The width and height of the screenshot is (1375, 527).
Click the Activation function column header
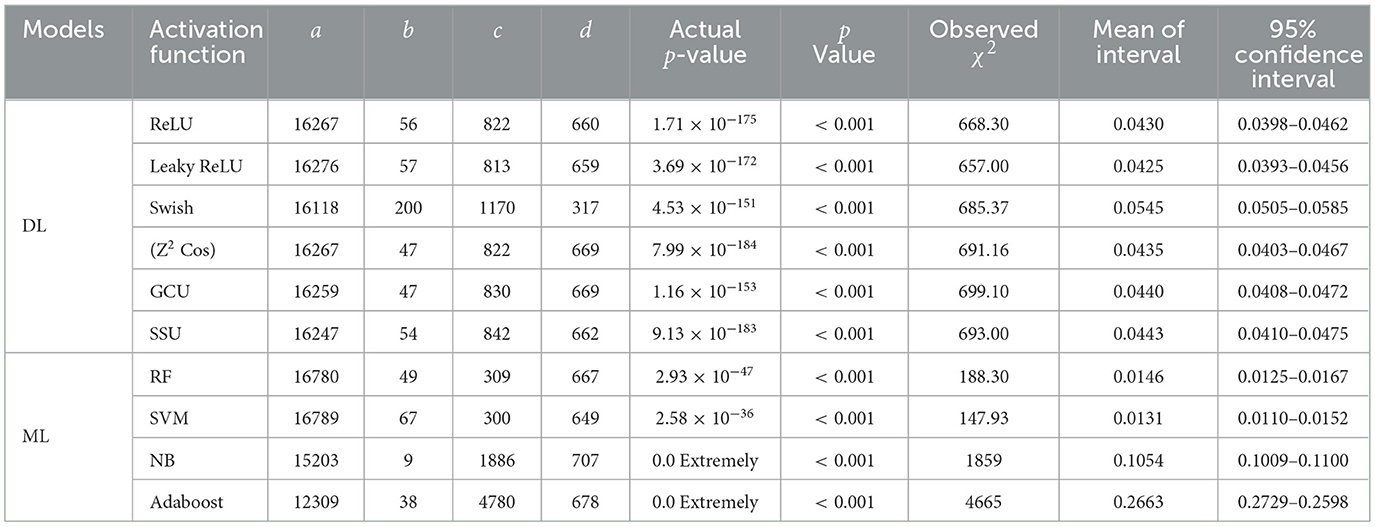pos(196,43)
